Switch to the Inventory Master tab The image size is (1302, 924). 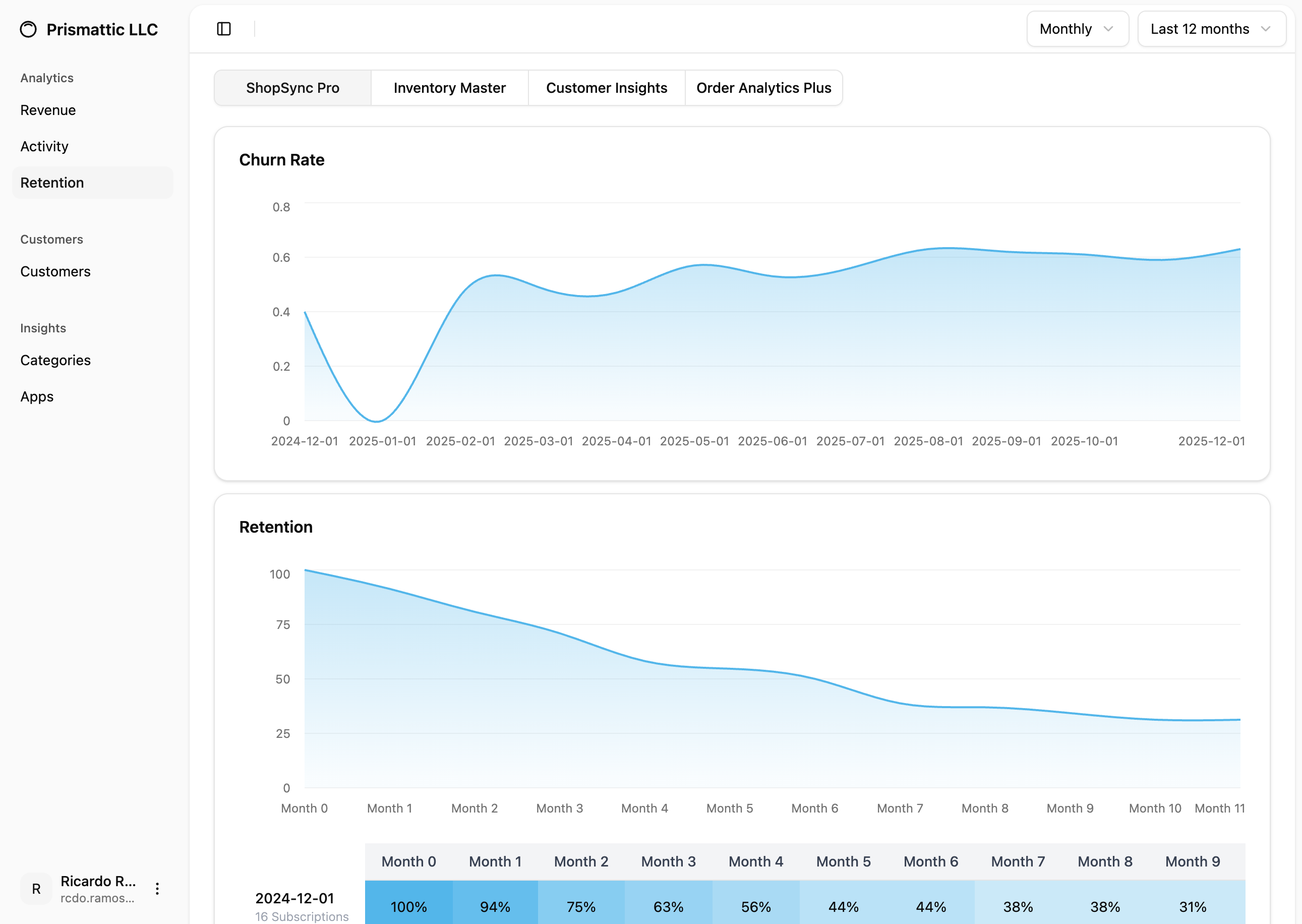pos(449,88)
